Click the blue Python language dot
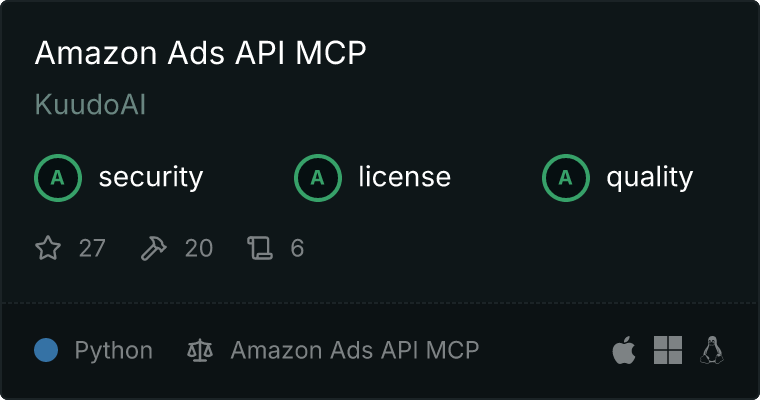The image size is (760, 400). click(46, 350)
